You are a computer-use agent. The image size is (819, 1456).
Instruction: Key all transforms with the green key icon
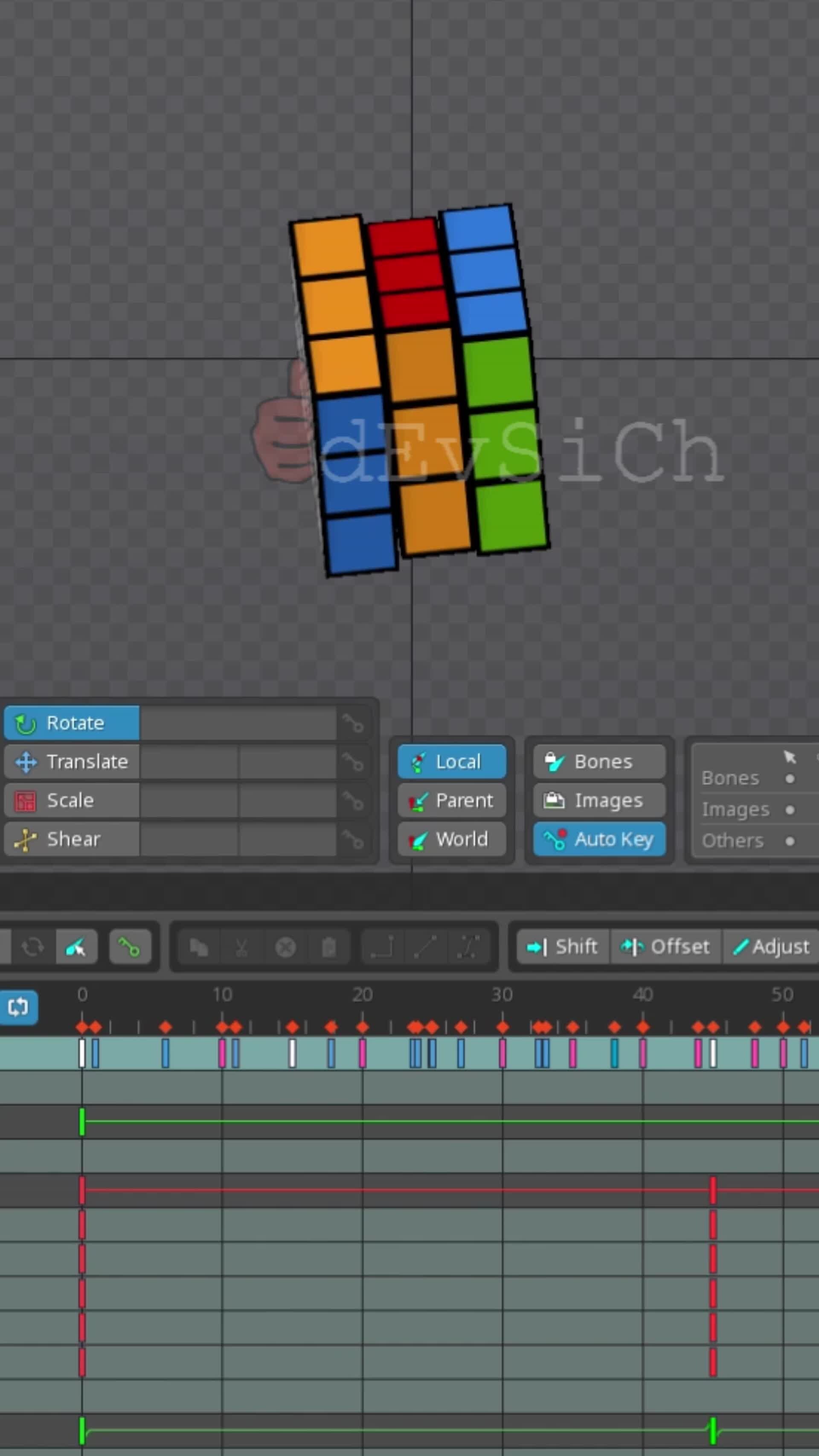tap(131, 947)
